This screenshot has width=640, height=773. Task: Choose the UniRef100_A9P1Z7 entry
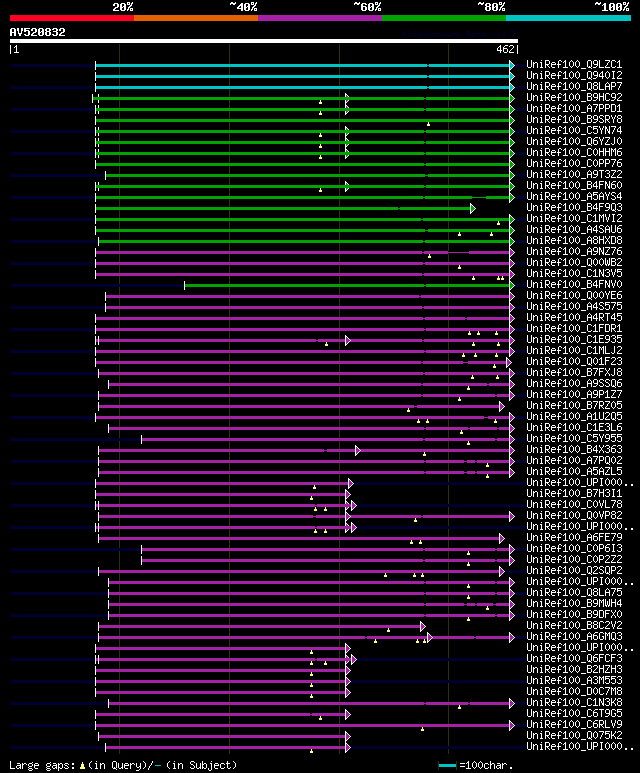pyautogui.click(x=574, y=395)
